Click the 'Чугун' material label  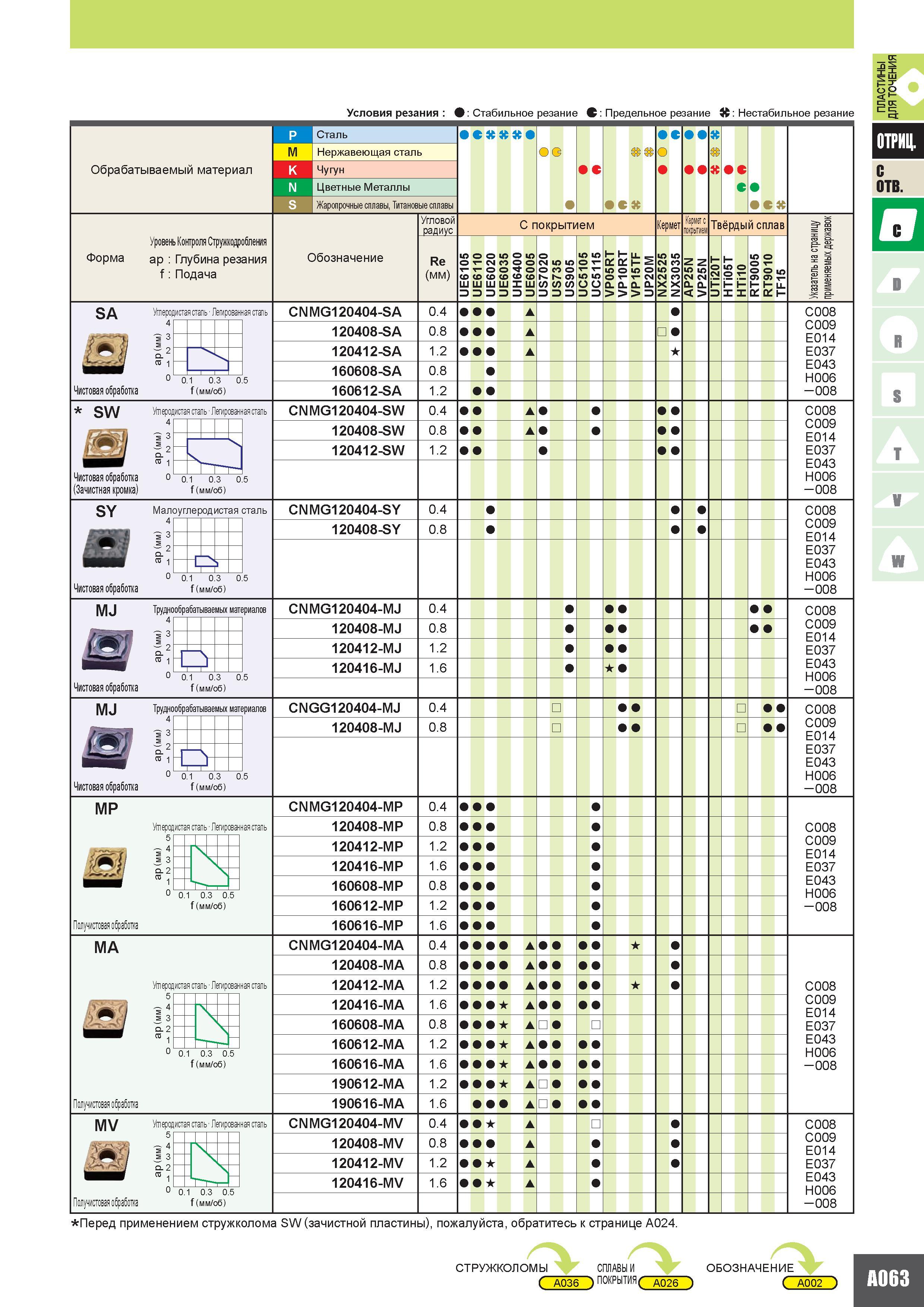331,170
